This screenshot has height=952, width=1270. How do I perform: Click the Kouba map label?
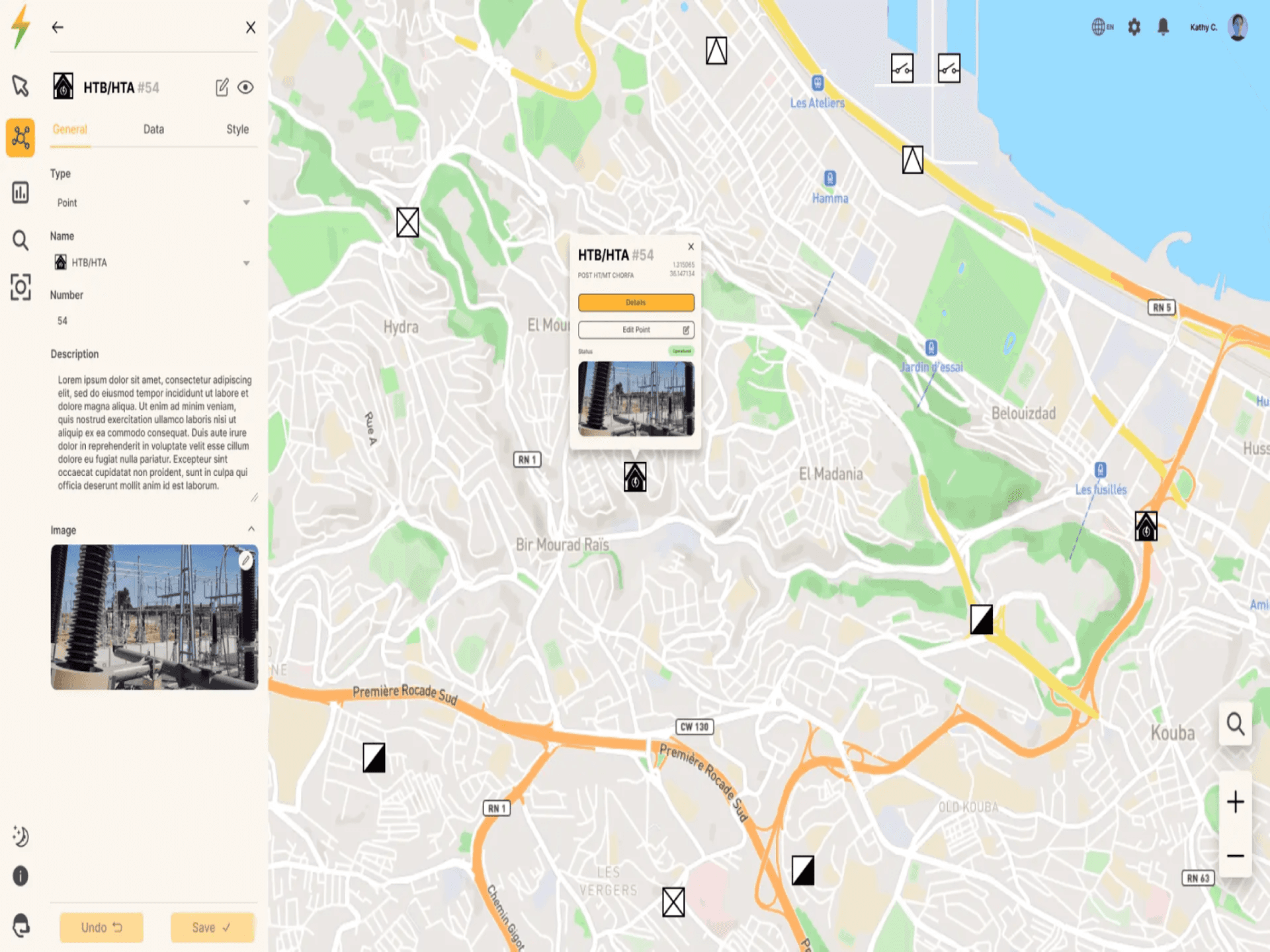tap(1173, 733)
